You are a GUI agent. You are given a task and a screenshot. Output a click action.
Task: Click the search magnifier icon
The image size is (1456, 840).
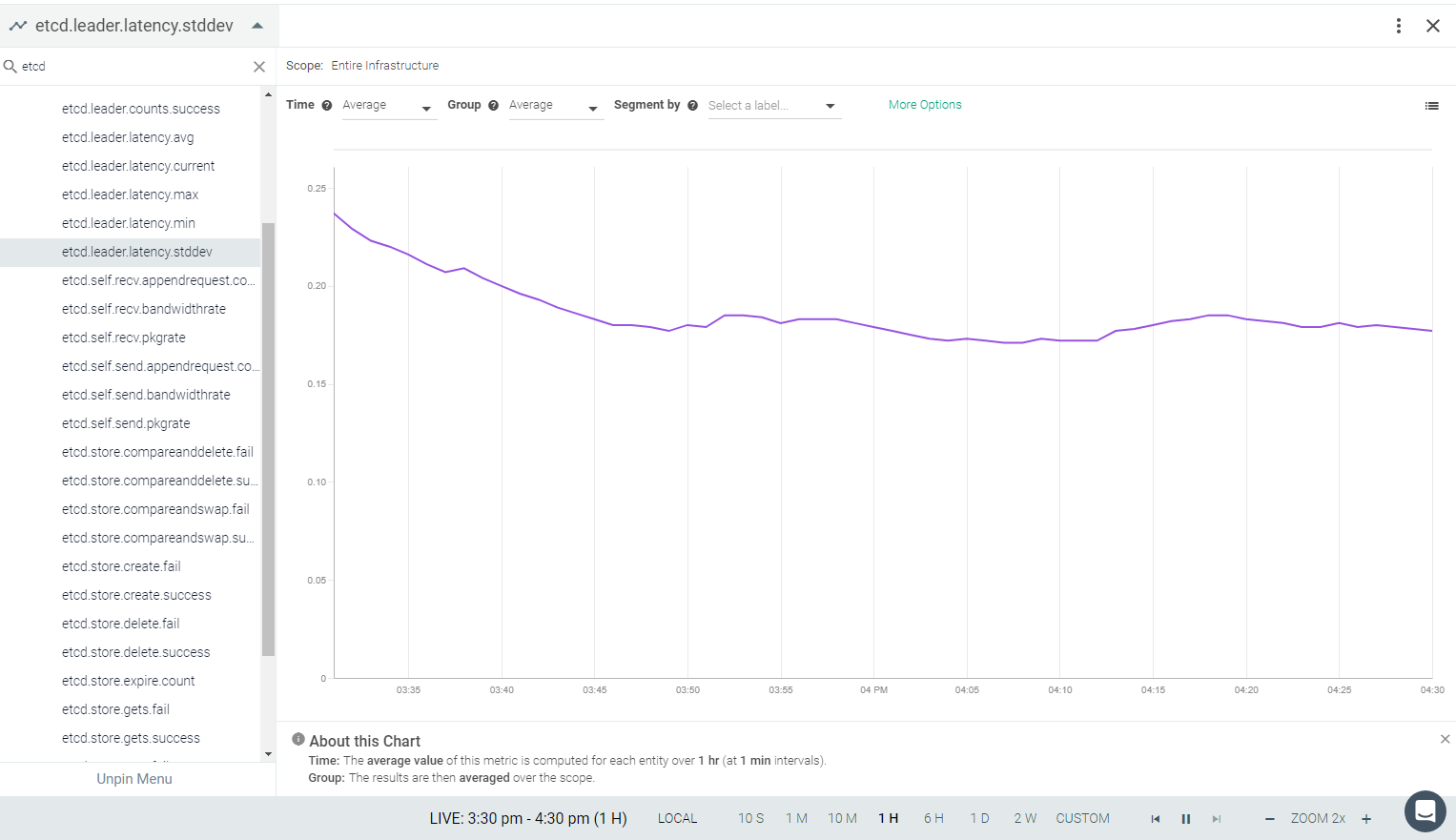pos(10,66)
